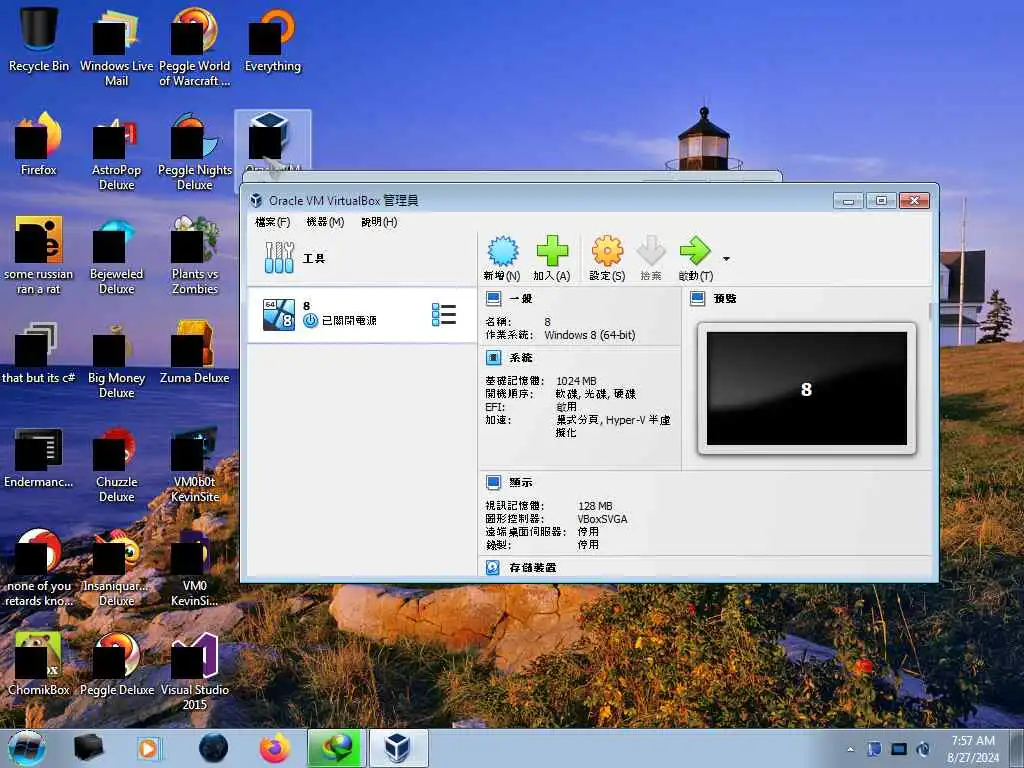Image resolution: width=1024 pixels, height=768 pixels.
Task: Select the Recycle Bin desktop icon
Action: coord(39,39)
